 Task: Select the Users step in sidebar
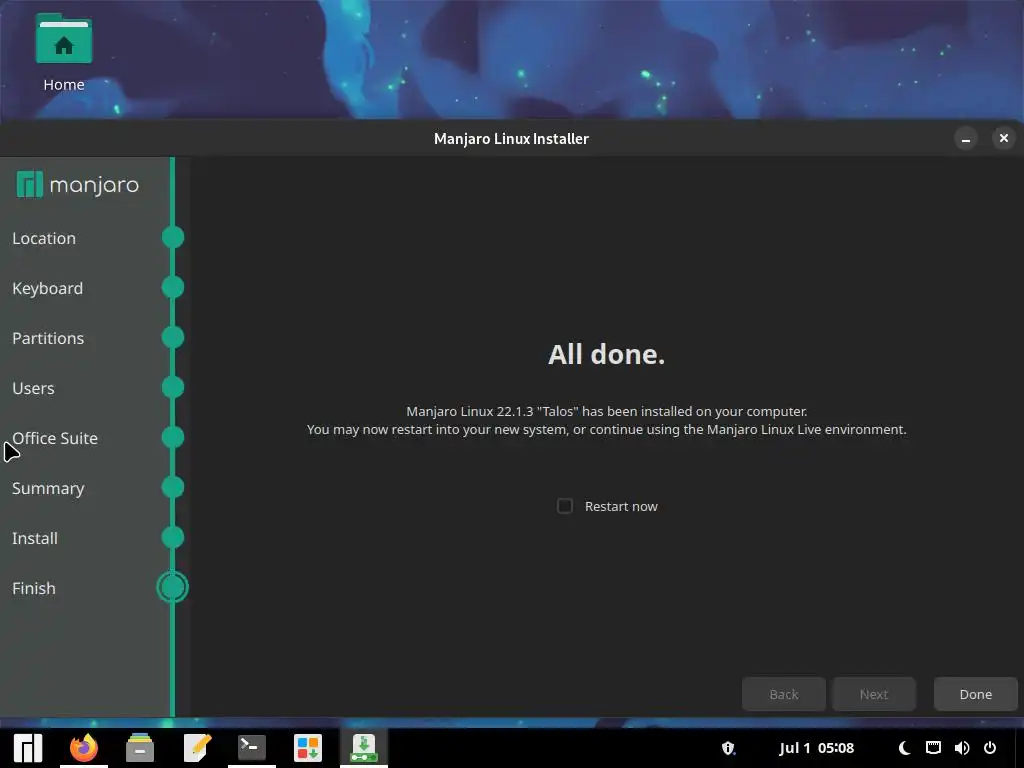33,389
